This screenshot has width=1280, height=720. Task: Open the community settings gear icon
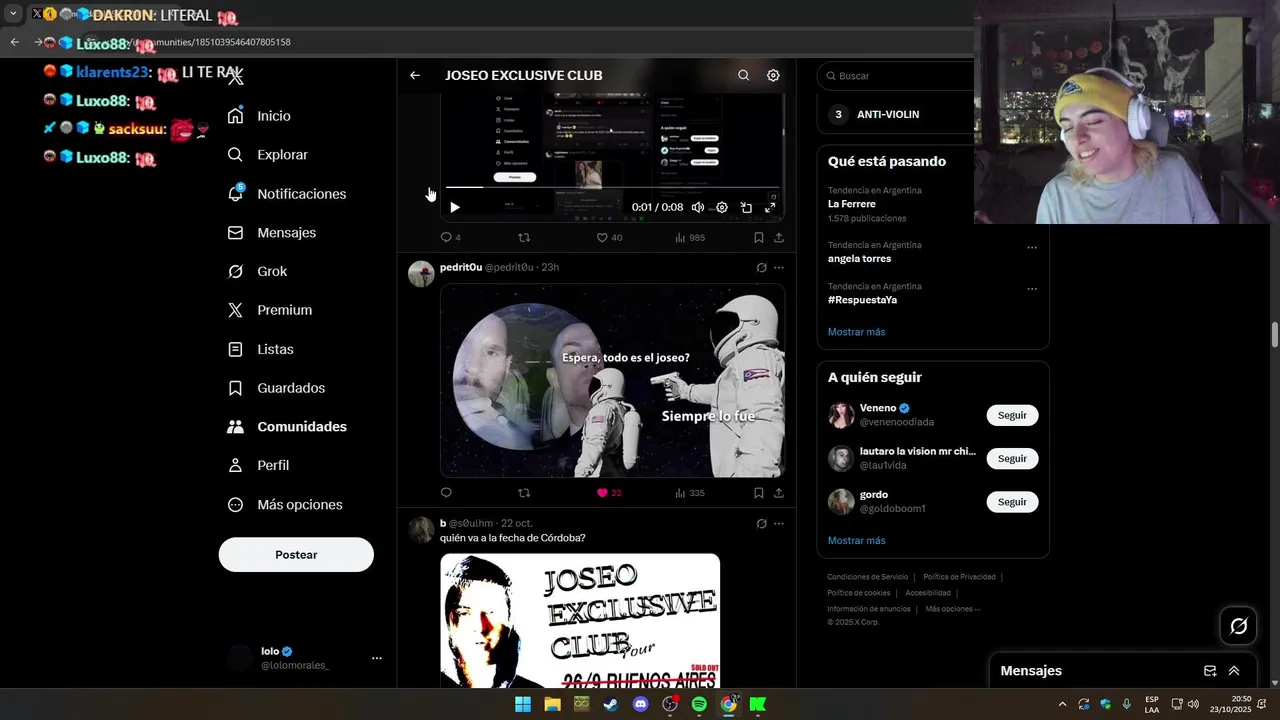[773, 75]
